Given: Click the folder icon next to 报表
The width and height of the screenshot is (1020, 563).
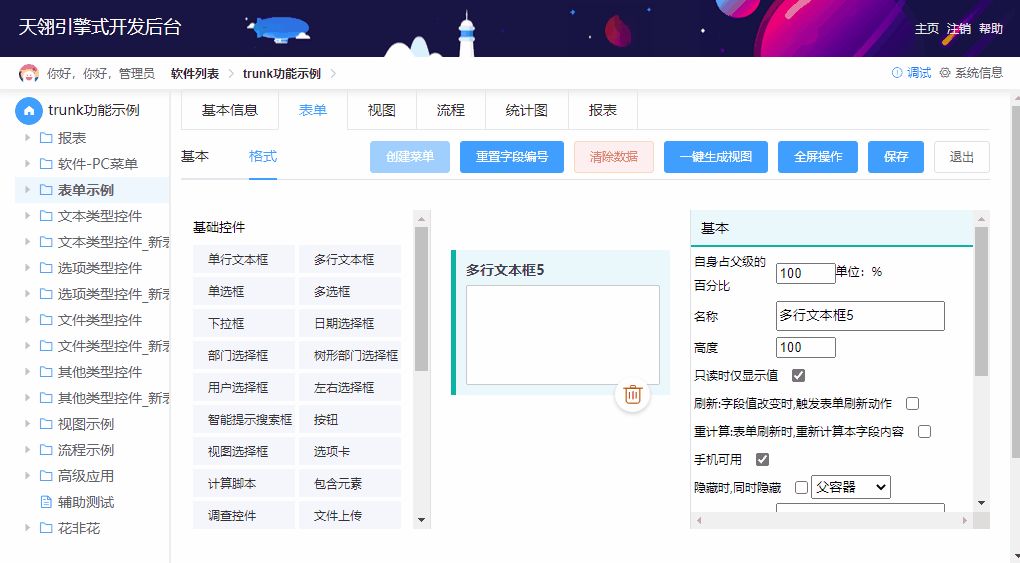Looking at the screenshot, I should click(45, 138).
